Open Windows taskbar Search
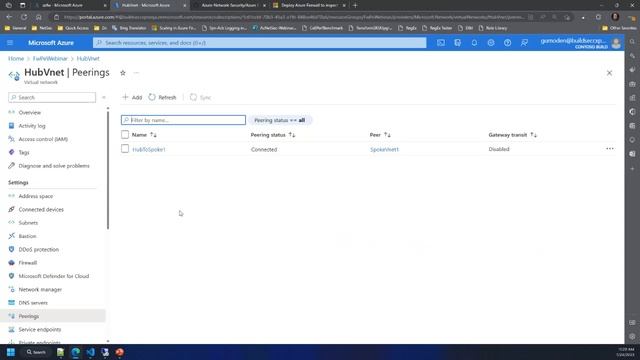Image resolution: width=640 pixels, height=360 pixels. coord(36,352)
